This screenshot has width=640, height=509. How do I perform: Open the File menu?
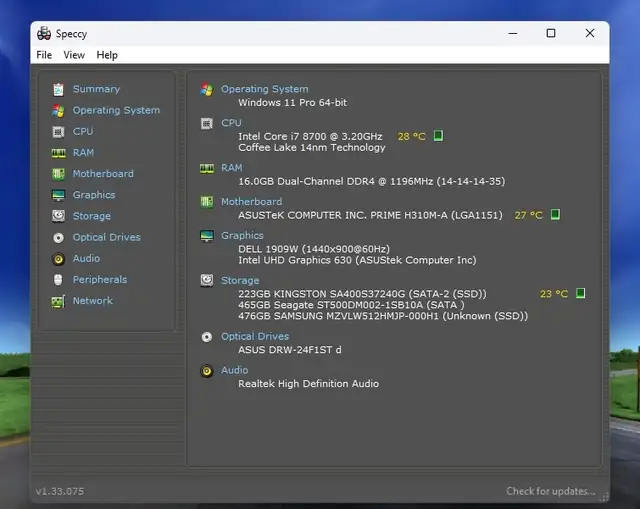[44, 55]
